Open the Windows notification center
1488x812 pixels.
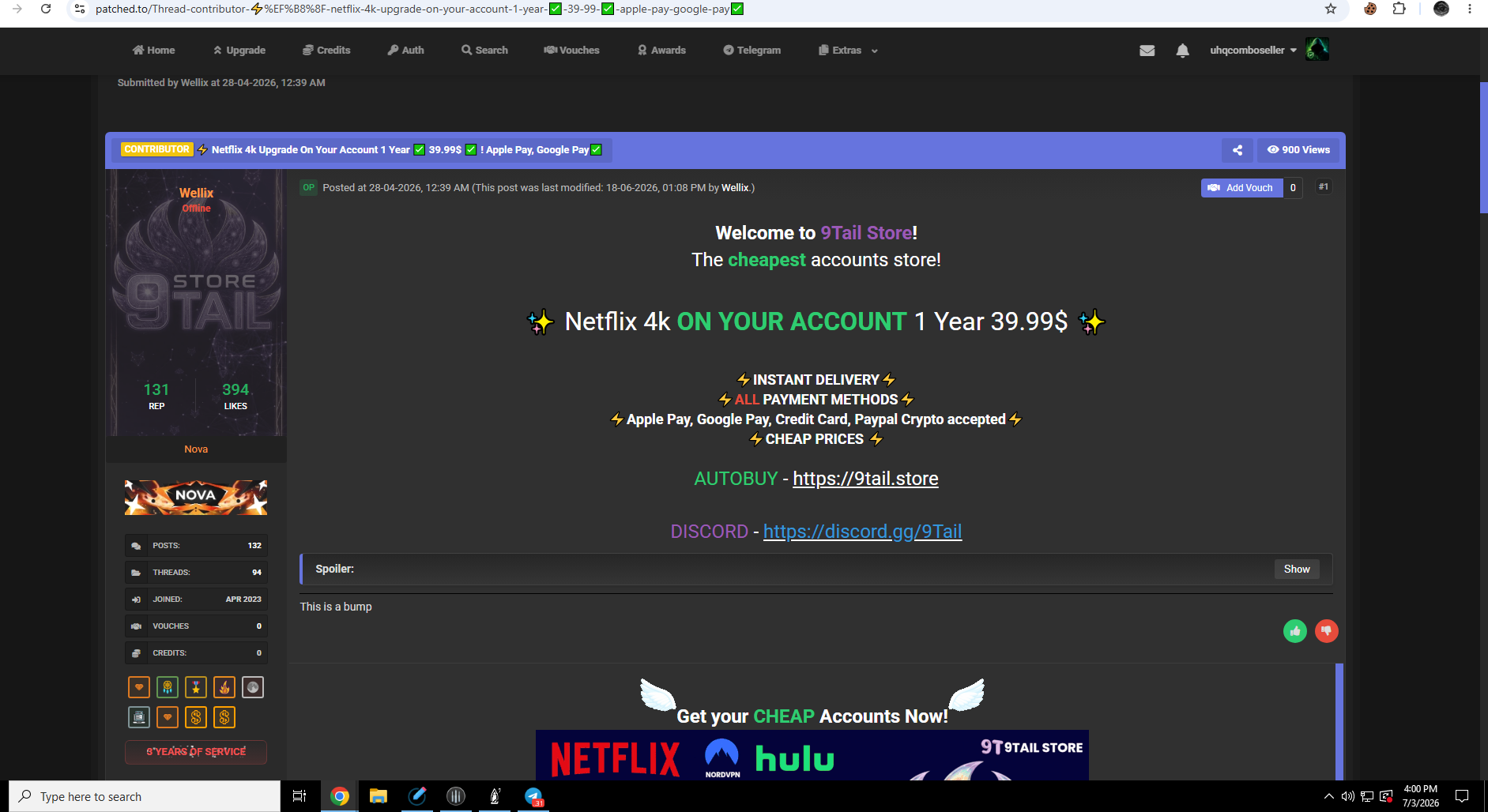click(x=1462, y=796)
